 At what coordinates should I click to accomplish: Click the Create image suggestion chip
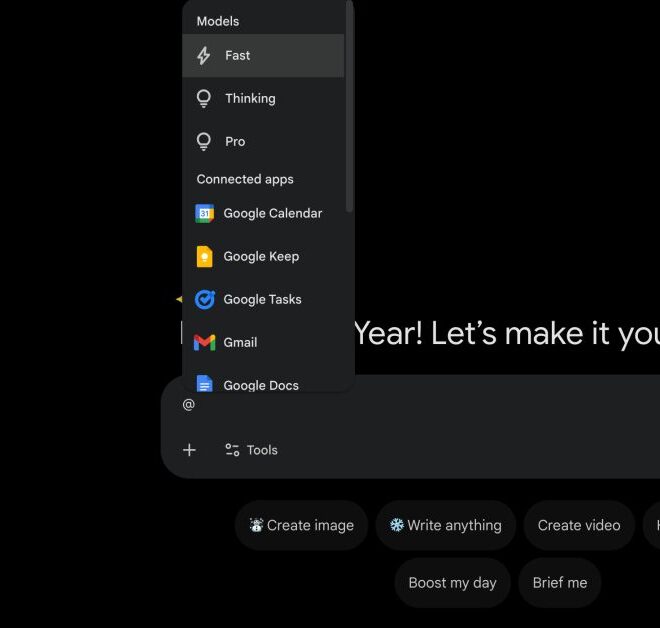(301, 525)
